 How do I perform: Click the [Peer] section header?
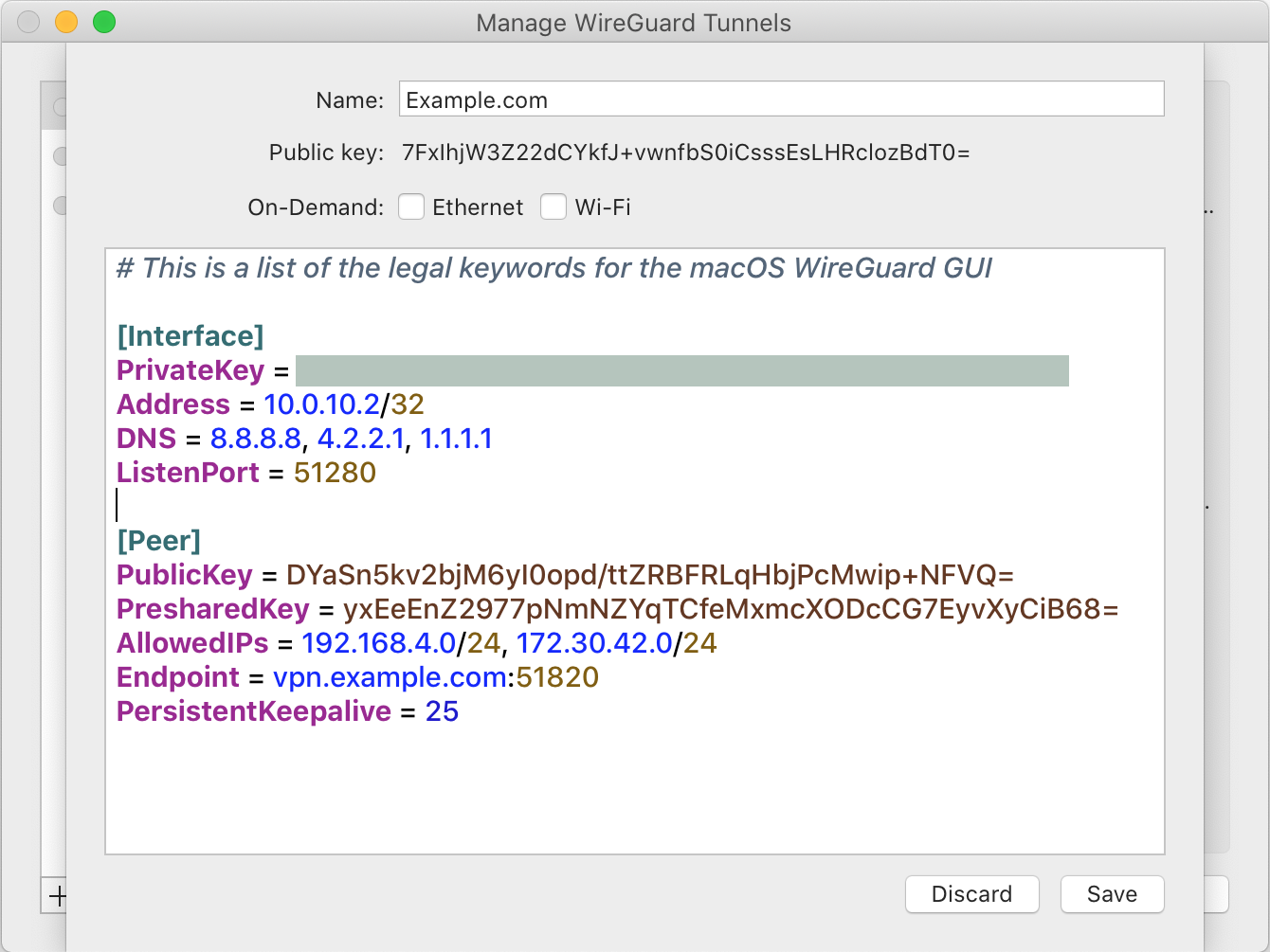point(158,541)
